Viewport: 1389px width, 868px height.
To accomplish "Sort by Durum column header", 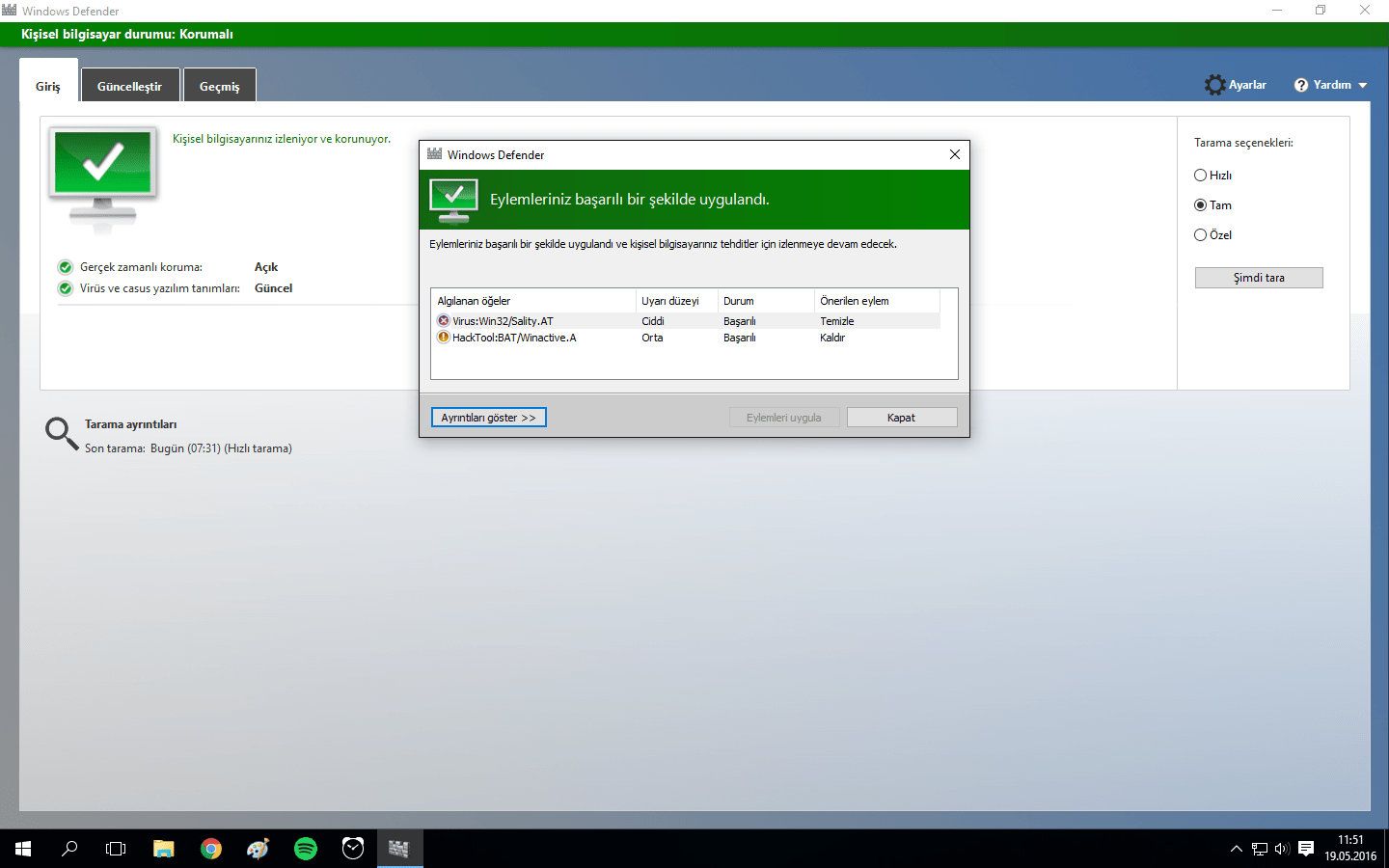I will coord(767,301).
